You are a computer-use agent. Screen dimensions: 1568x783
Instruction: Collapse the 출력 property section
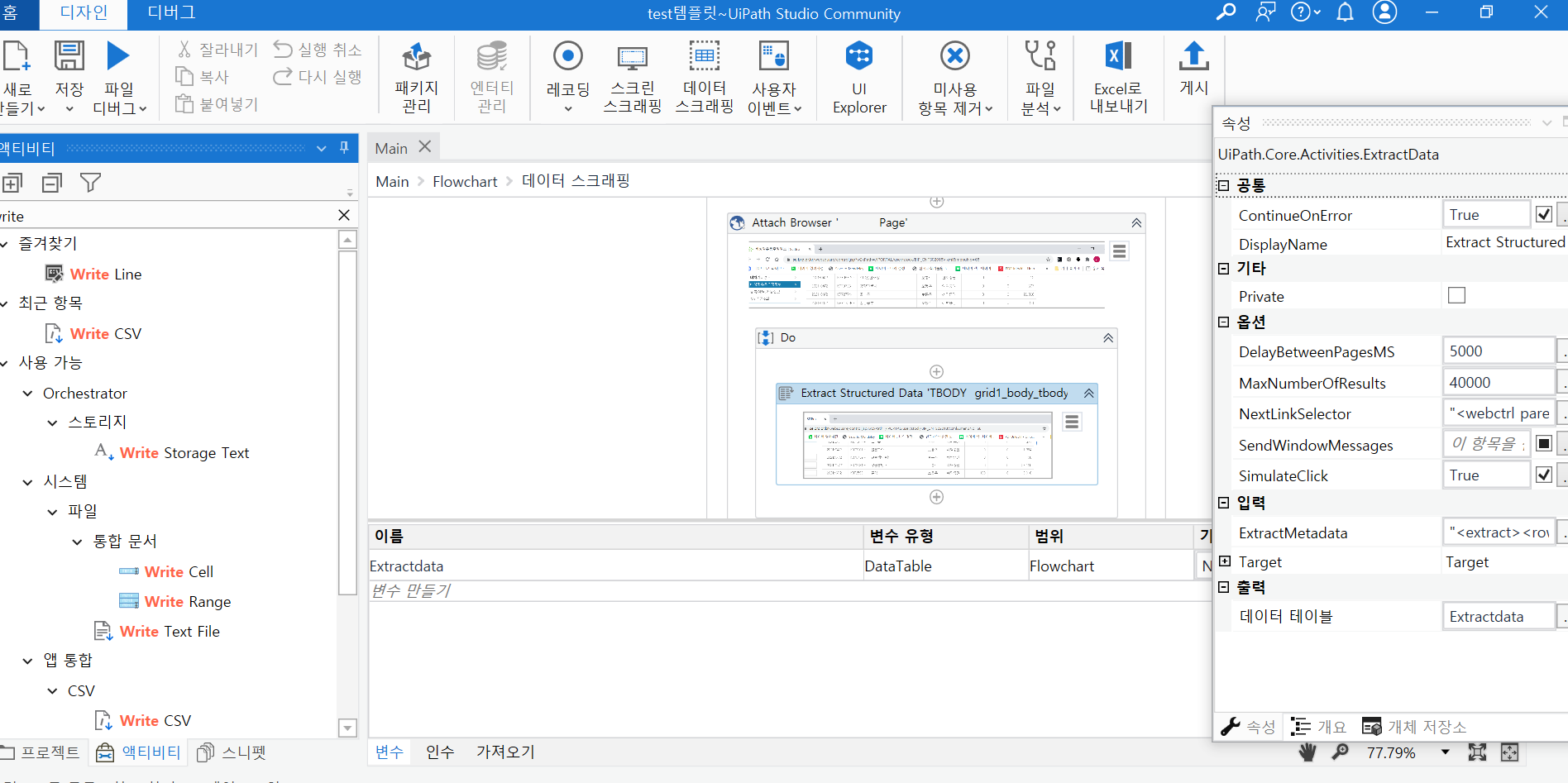tap(1223, 587)
